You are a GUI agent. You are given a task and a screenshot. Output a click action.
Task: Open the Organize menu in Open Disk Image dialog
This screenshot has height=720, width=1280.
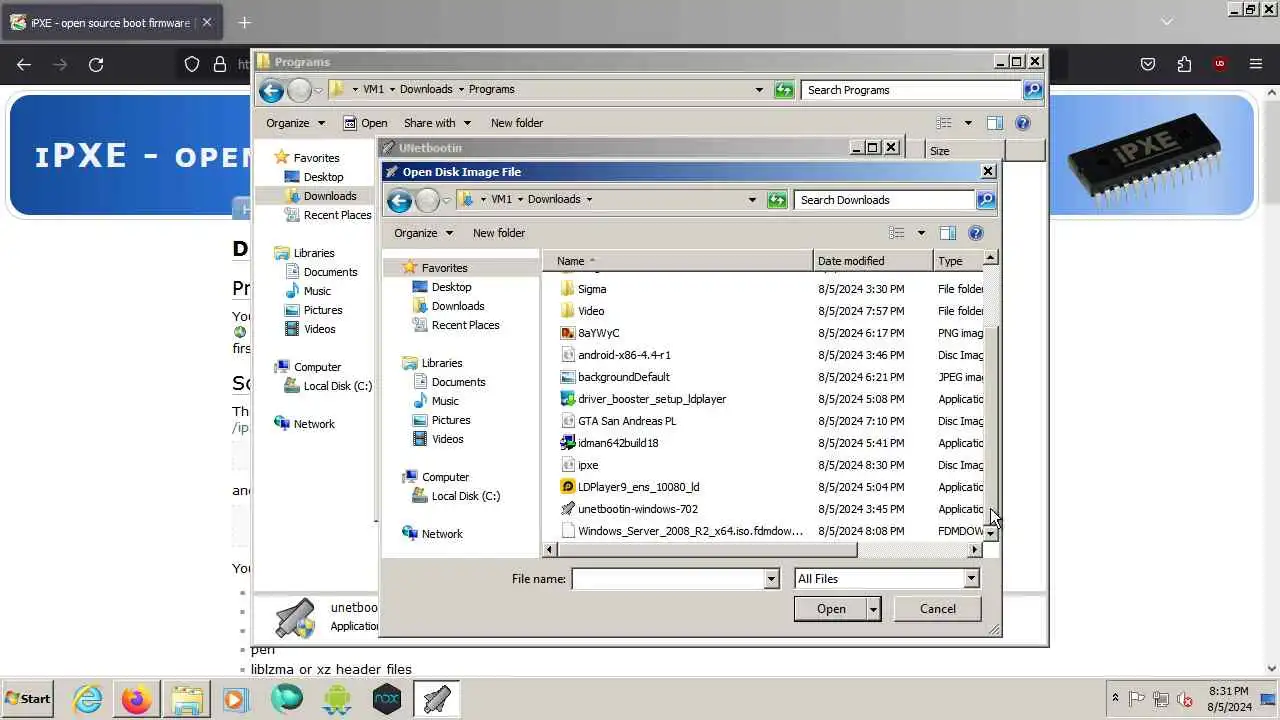[x=424, y=233]
